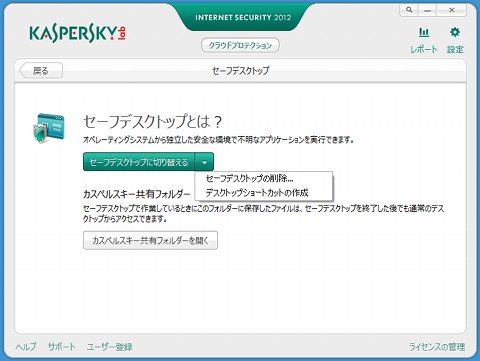Go back with the 戻る button

pyautogui.click(x=41, y=71)
